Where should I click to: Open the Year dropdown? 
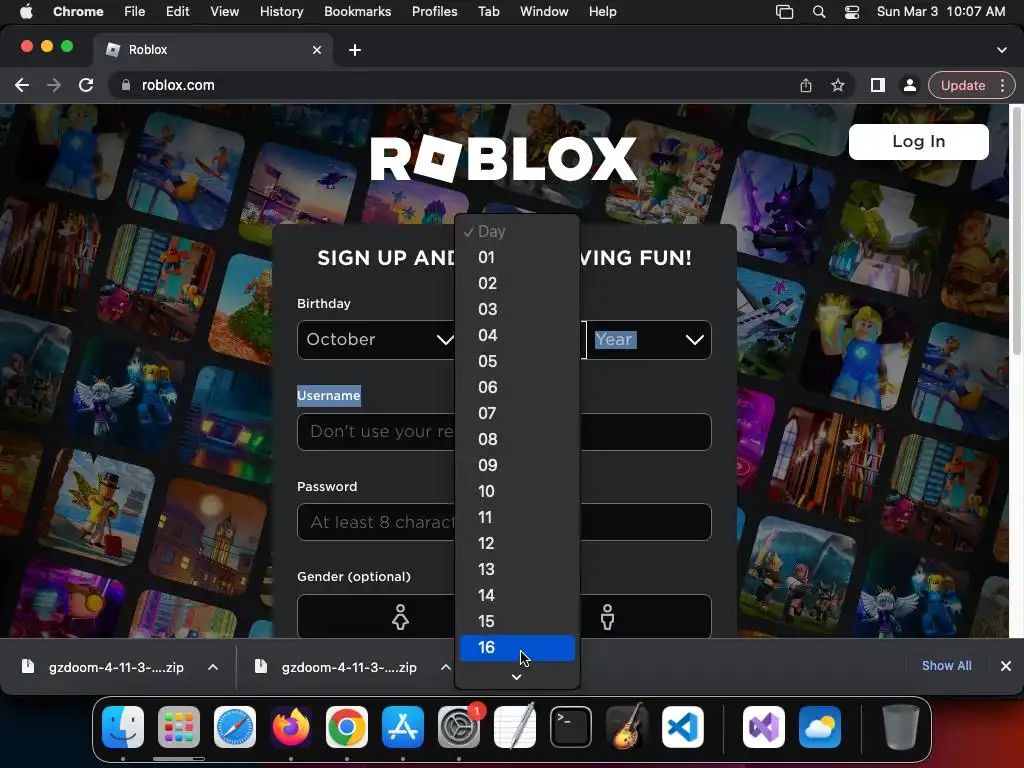[x=648, y=340]
